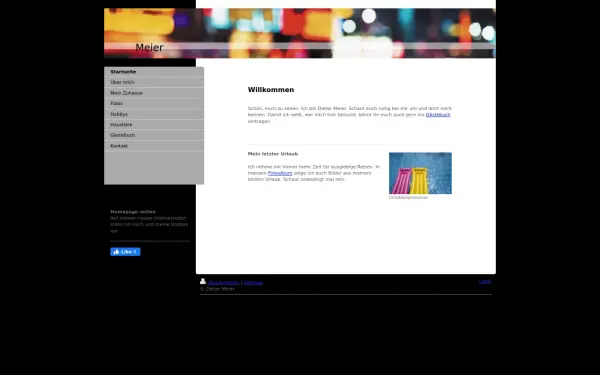Click the Willkommen heading
The width and height of the screenshot is (600, 375).
point(271,90)
